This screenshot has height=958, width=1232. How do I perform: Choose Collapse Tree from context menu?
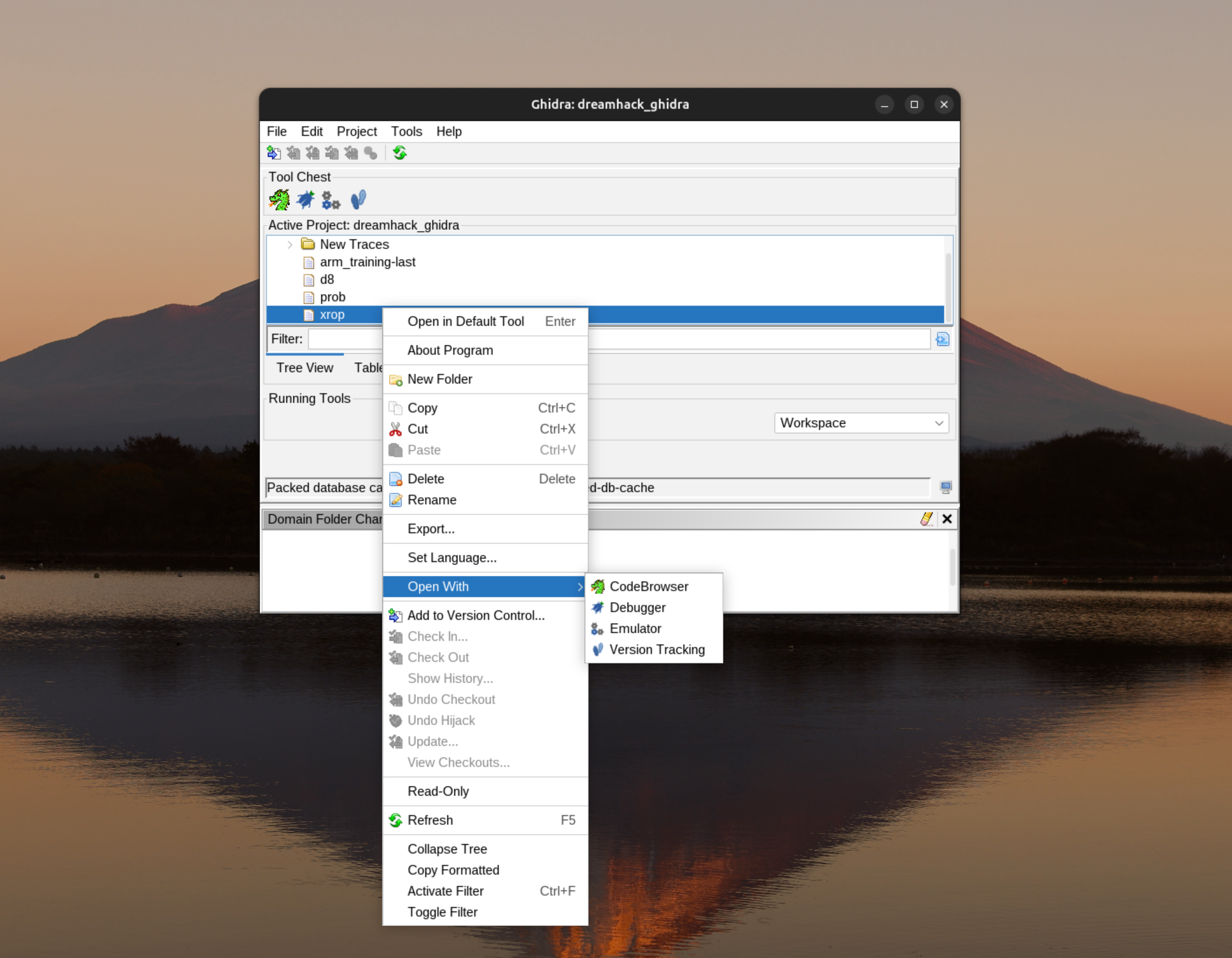click(485, 849)
